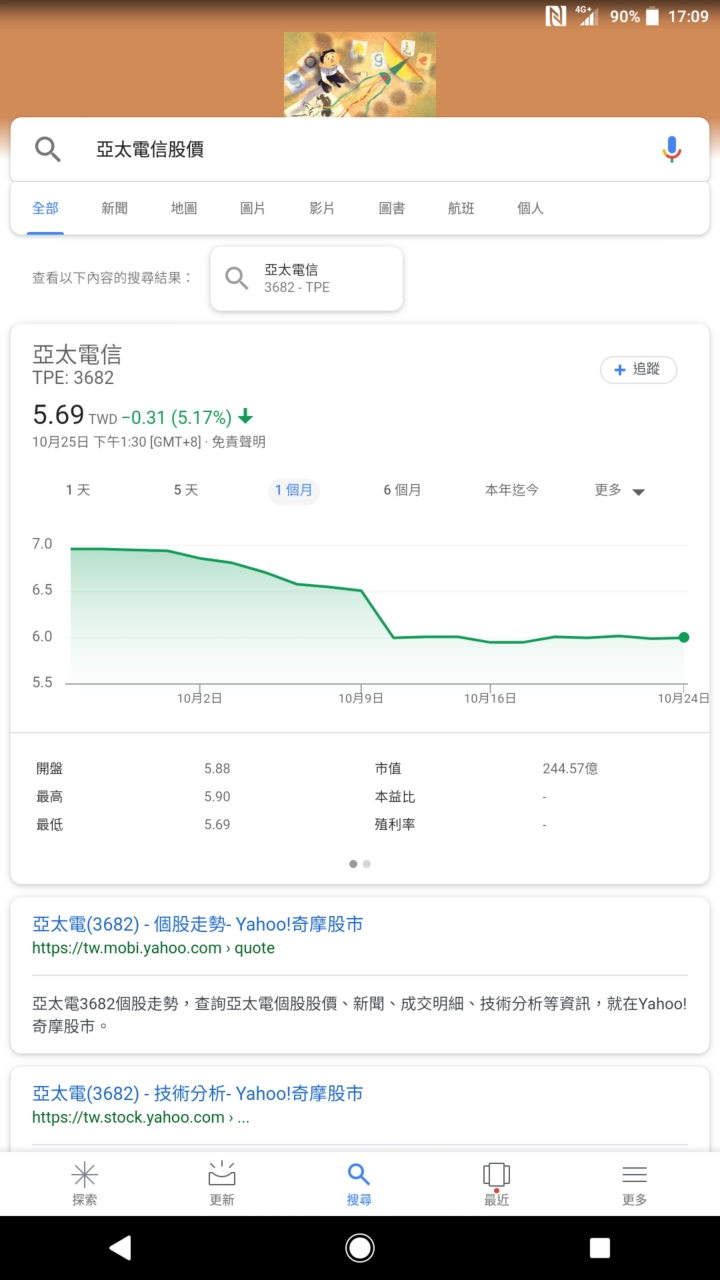Tap the 市值 244.57億 value
This screenshot has width=720, height=1280.
click(x=570, y=768)
